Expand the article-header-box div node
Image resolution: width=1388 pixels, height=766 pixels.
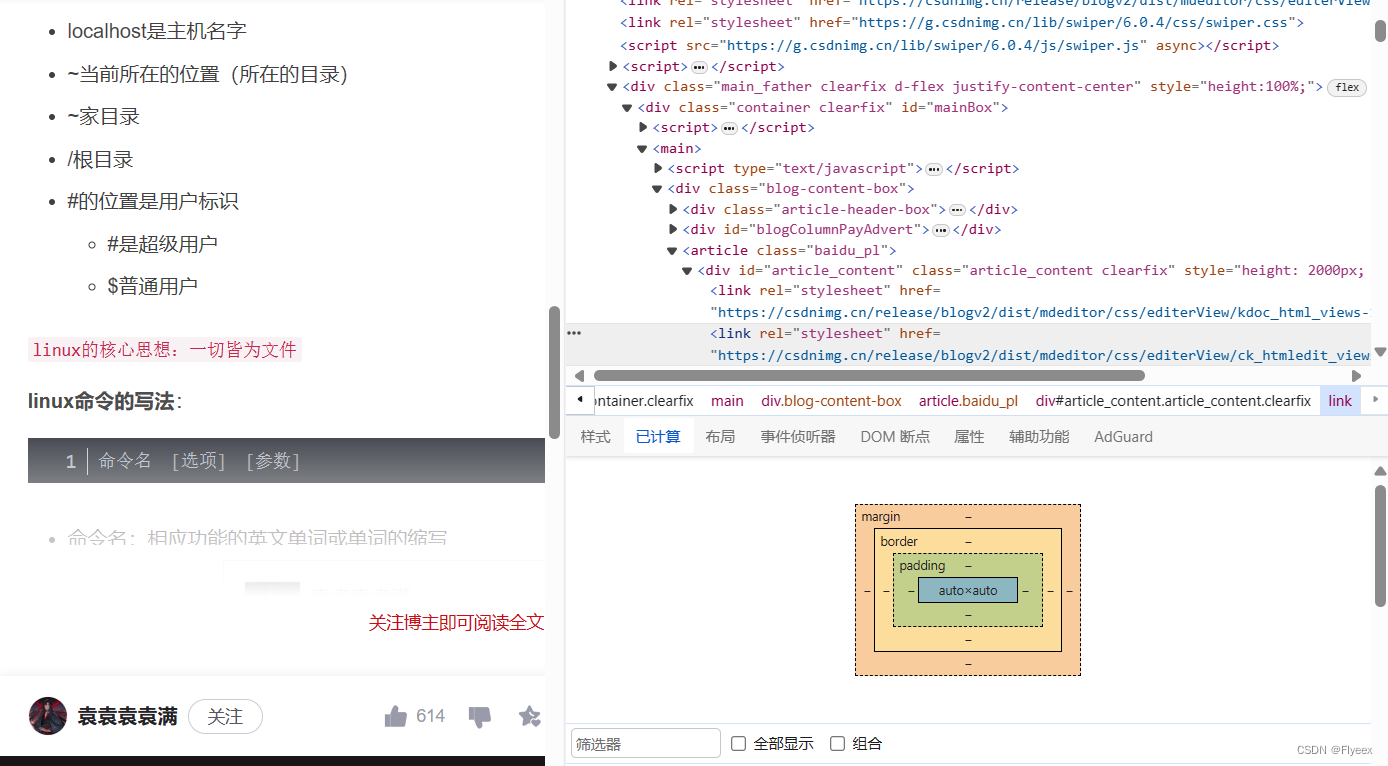(674, 209)
